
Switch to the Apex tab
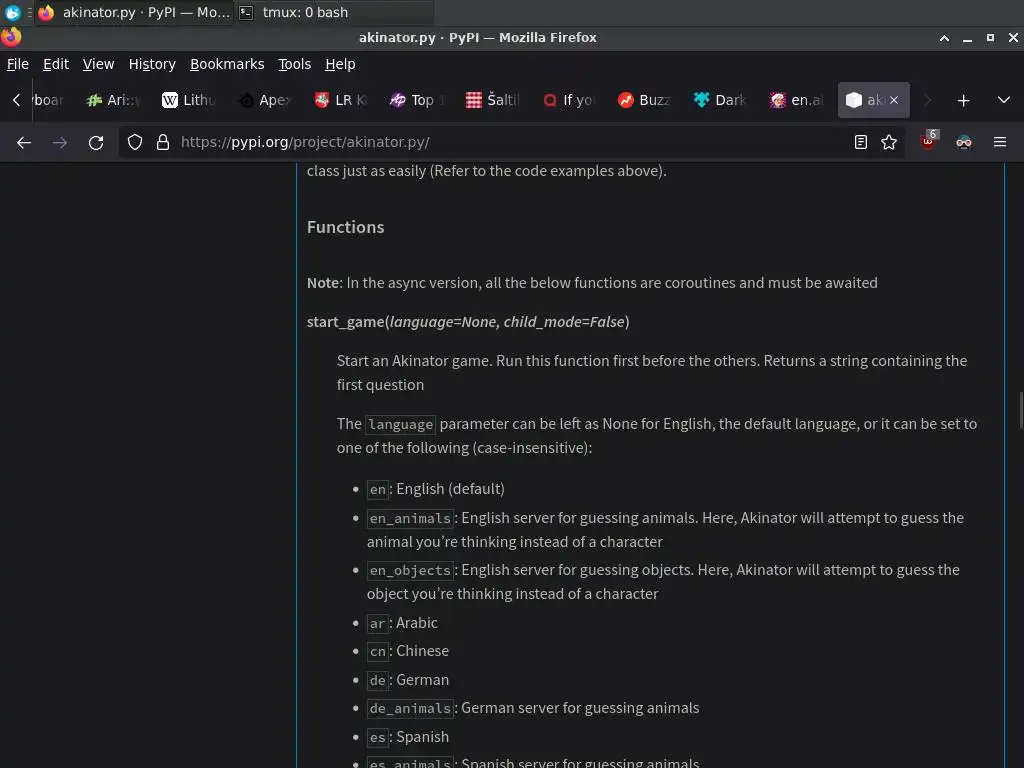pyautogui.click(x=264, y=100)
